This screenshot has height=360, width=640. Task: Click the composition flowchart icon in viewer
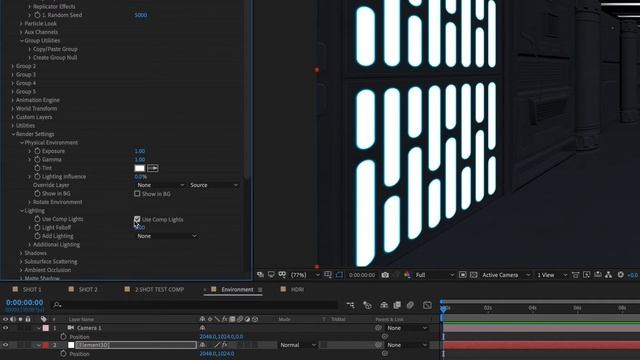609,275
